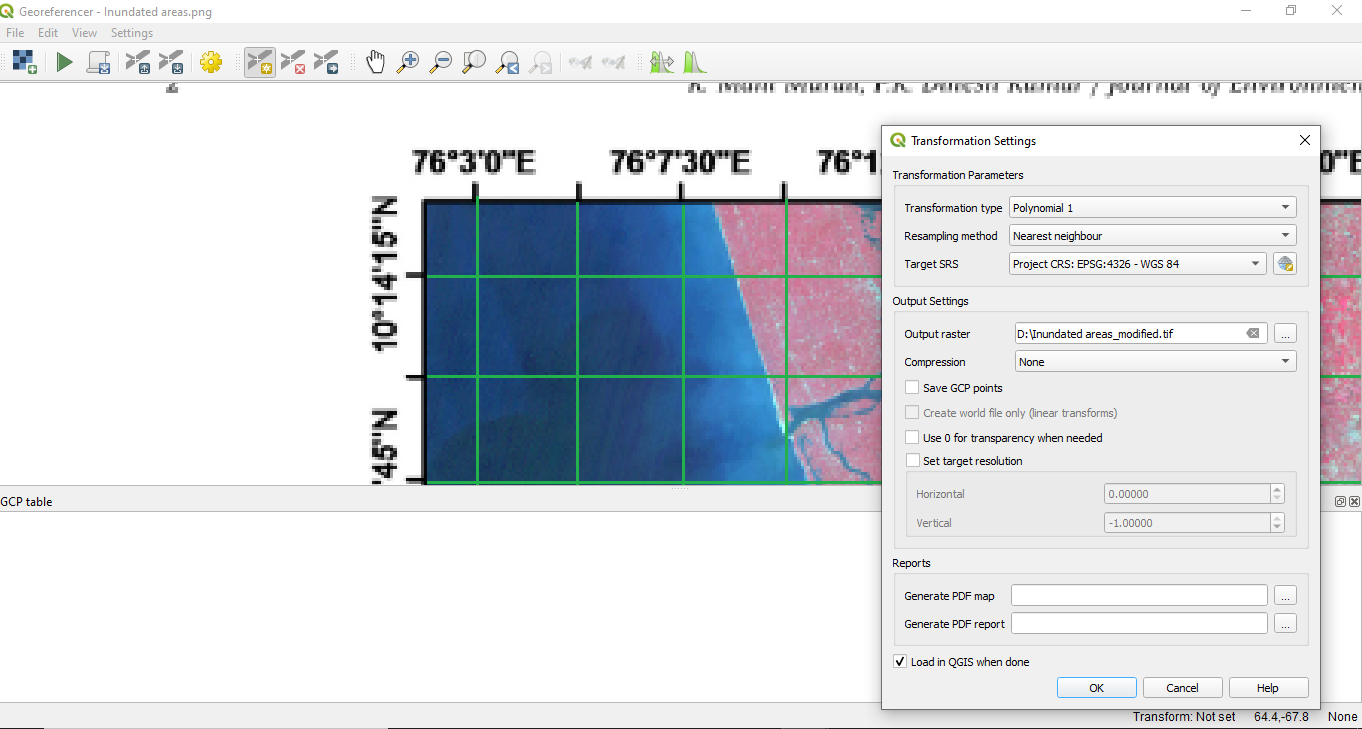The height and width of the screenshot is (729, 1362).
Task: Open the Compression dropdown
Action: tap(1154, 362)
